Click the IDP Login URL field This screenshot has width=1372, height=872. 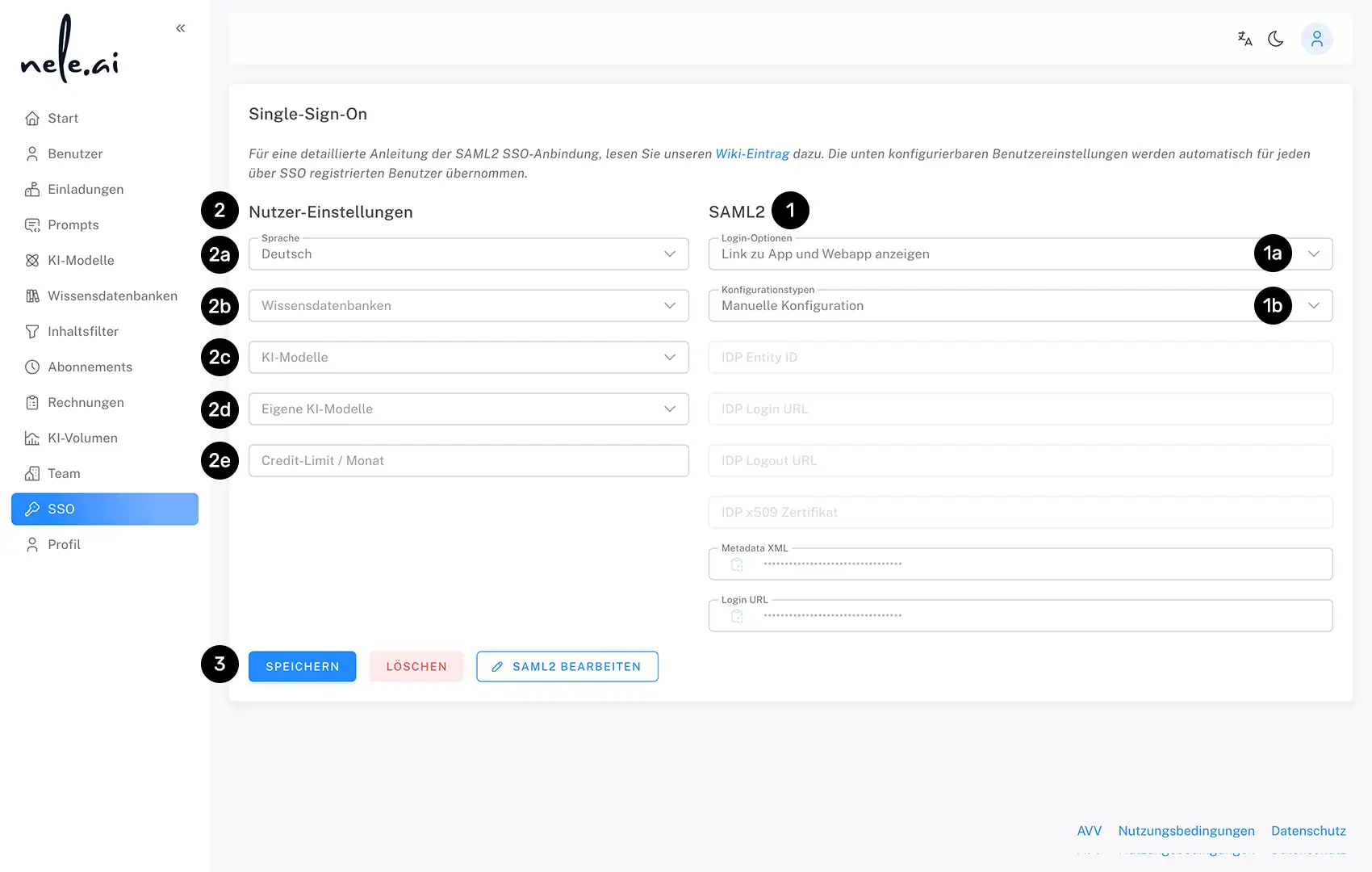click(x=1021, y=409)
